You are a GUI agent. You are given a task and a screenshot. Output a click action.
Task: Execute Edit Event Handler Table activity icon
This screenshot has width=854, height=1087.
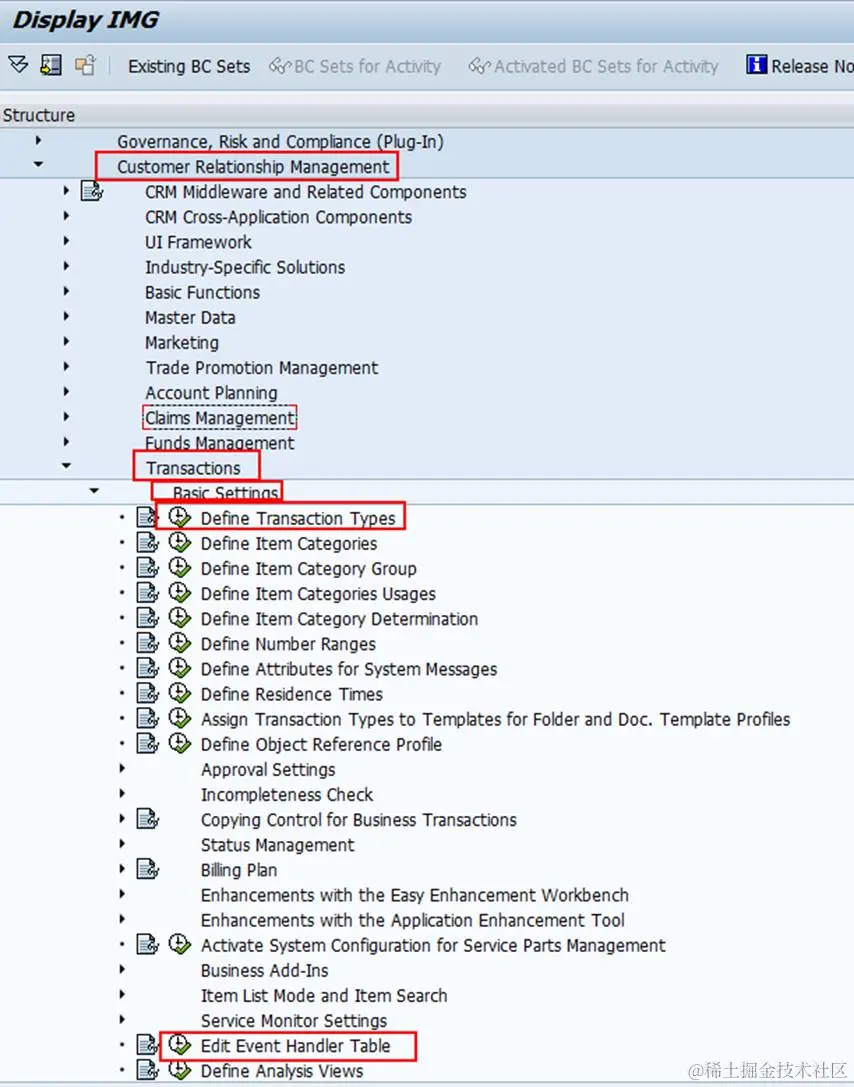click(x=180, y=1045)
